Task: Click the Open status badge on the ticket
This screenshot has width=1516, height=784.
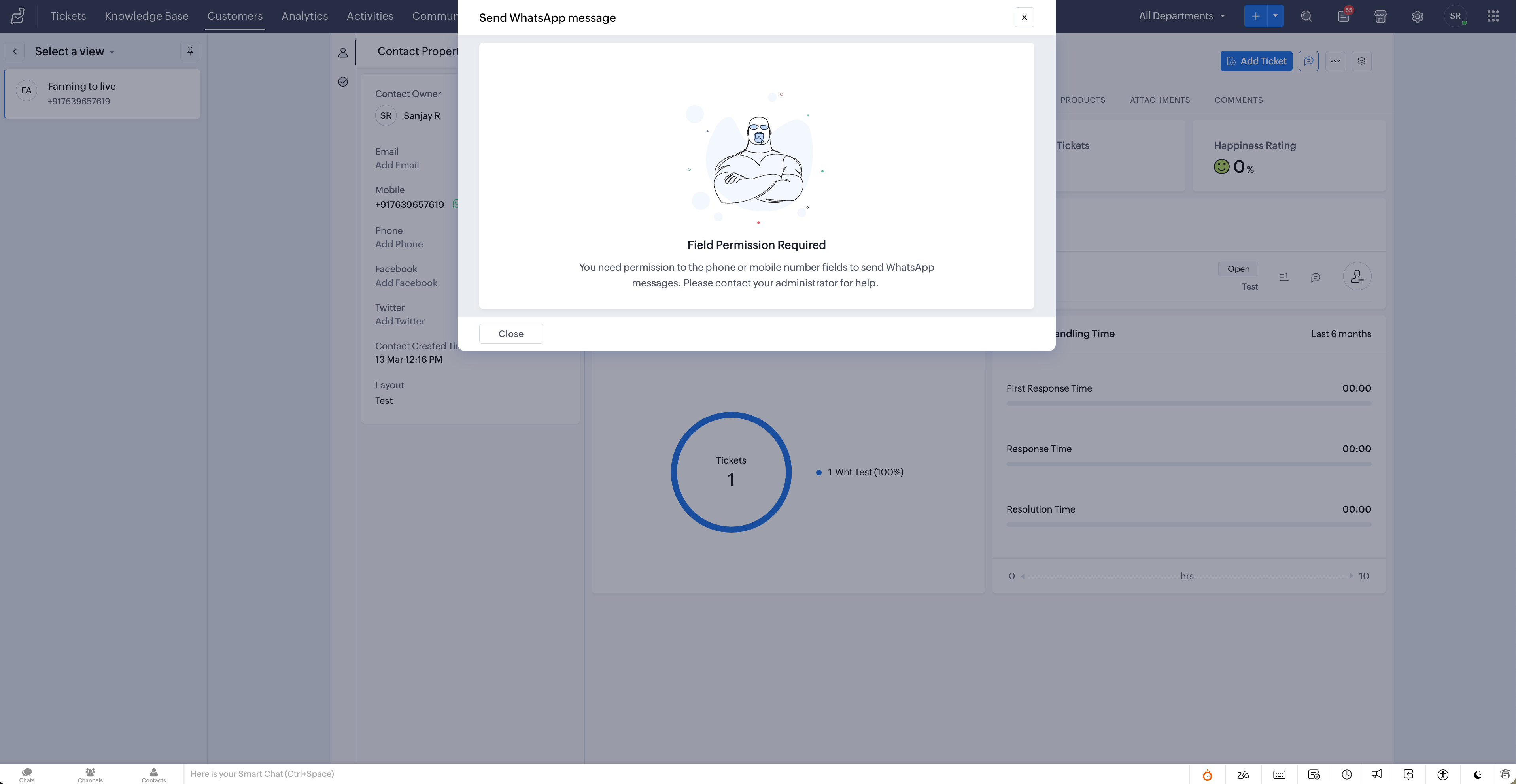Action: (1238, 269)
